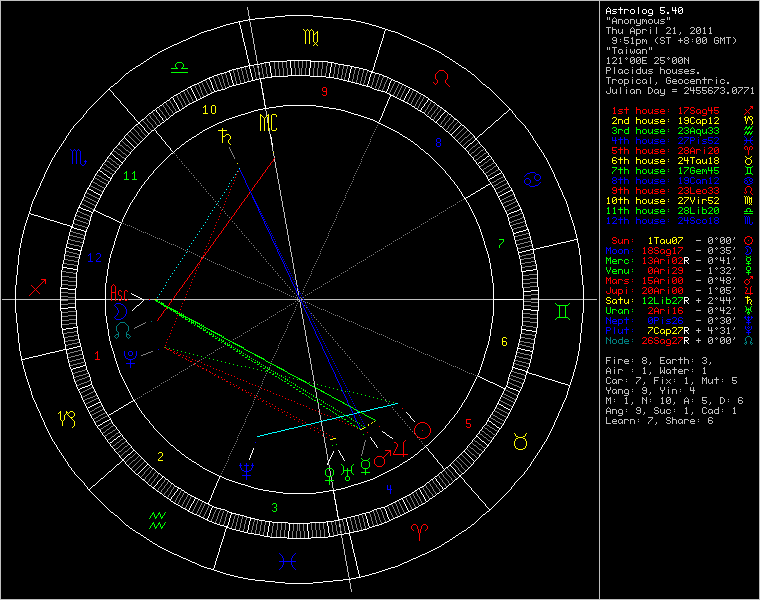Viewport: 760px width, 600px height.
Task: Select the red Mars symbol in the chart
Action: (382, 460)
